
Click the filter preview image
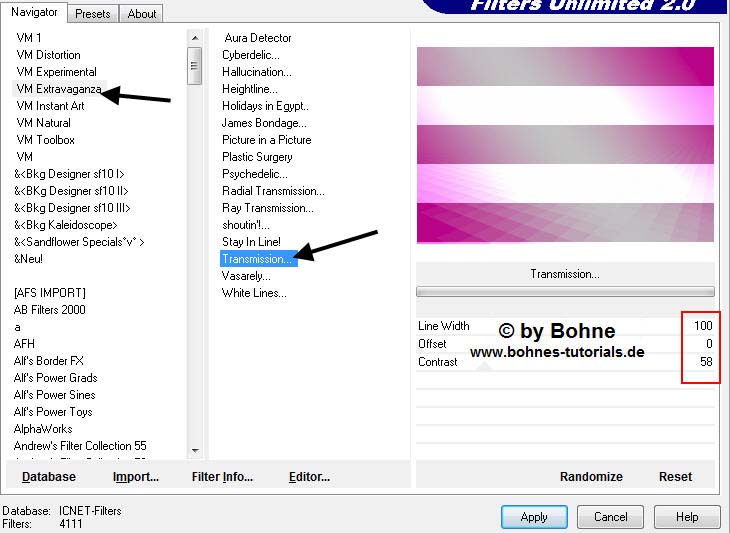pos(565,145)
